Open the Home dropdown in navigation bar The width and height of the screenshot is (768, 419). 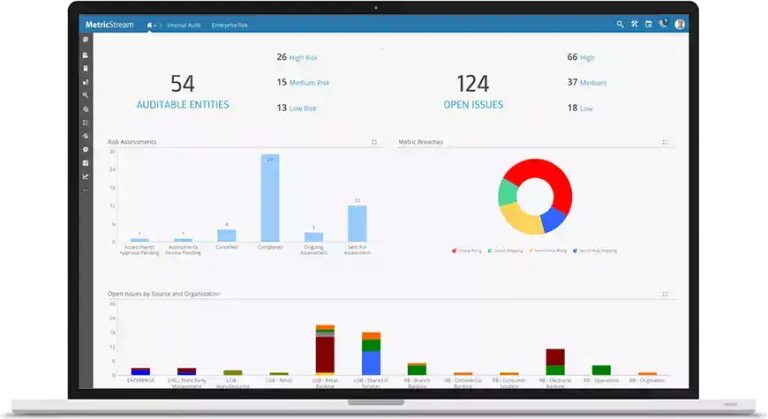[152, 24]
